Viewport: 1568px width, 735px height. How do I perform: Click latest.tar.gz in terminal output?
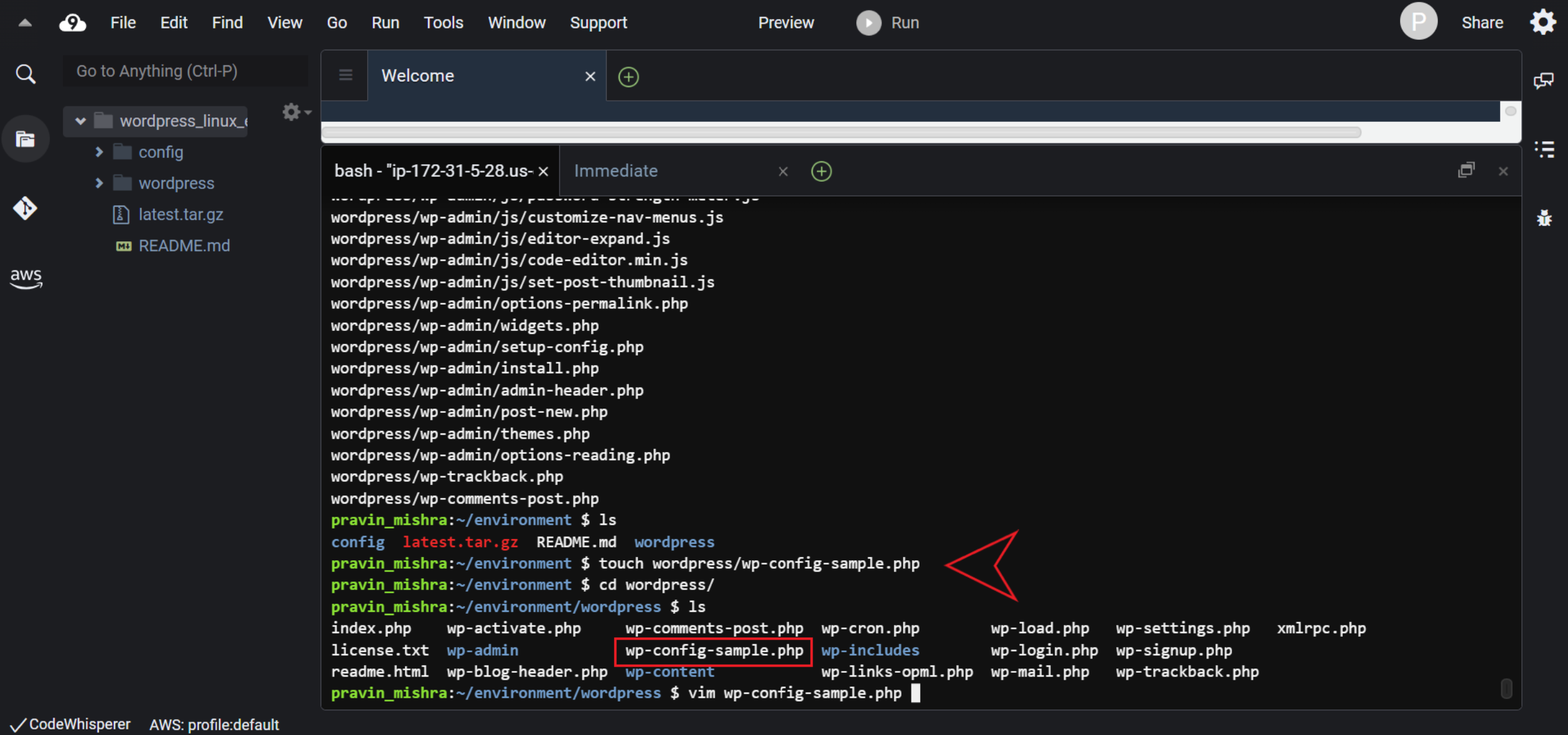click(460, 542)
